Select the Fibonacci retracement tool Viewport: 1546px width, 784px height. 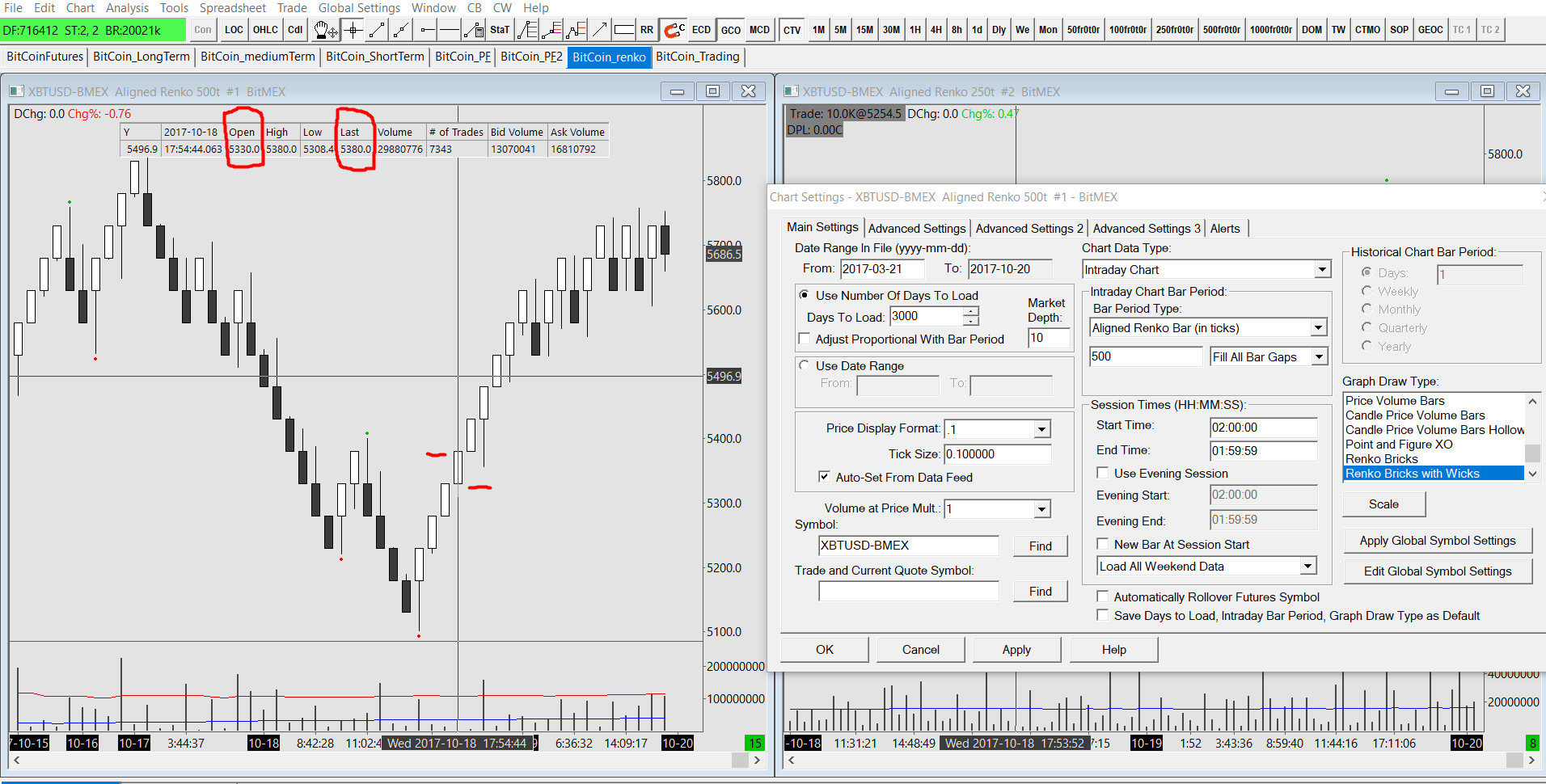tap(527, 30)
